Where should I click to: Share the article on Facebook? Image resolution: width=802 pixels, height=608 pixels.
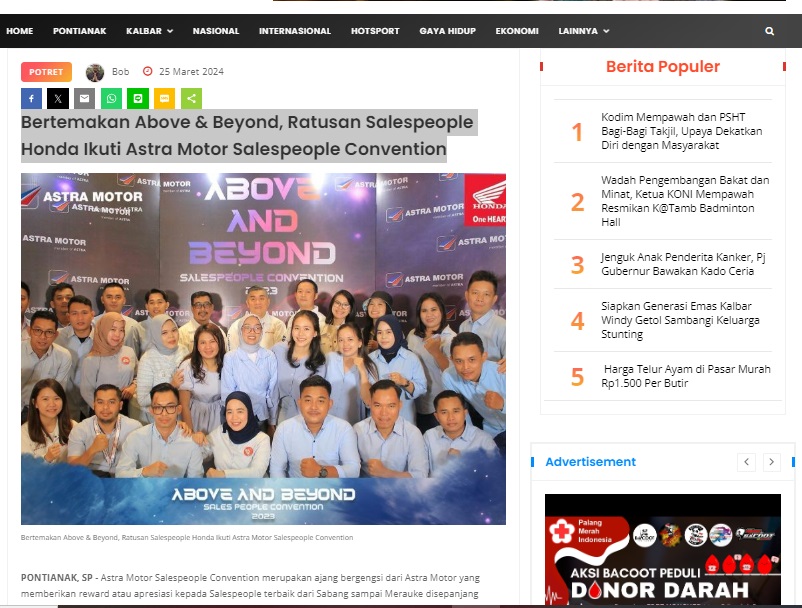pyautogui.click(x=31, y=99)
